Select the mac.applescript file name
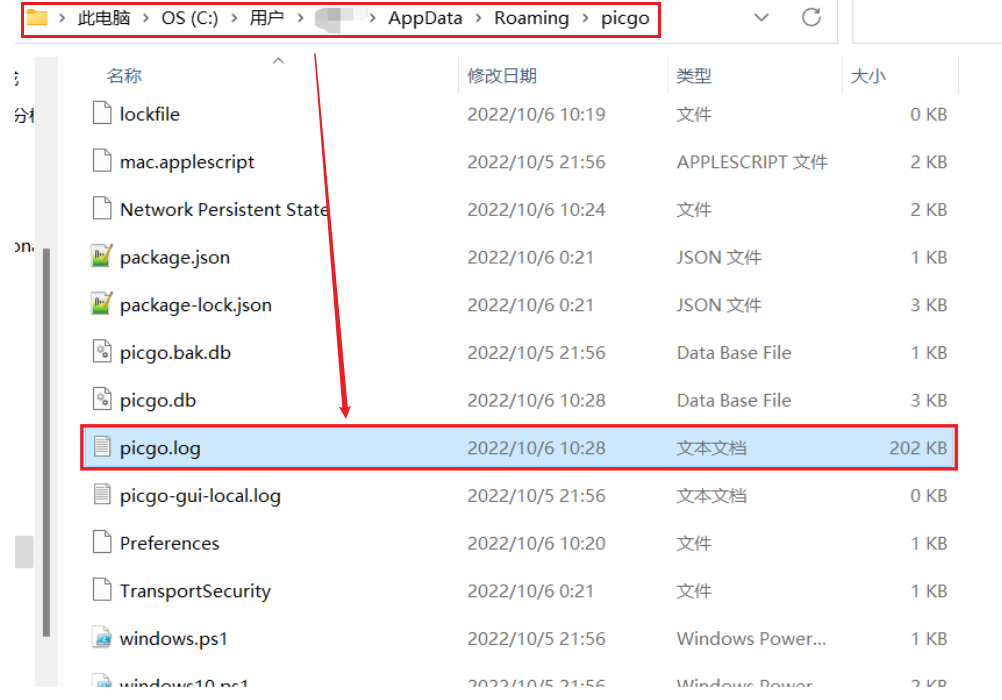 [187, 162]
